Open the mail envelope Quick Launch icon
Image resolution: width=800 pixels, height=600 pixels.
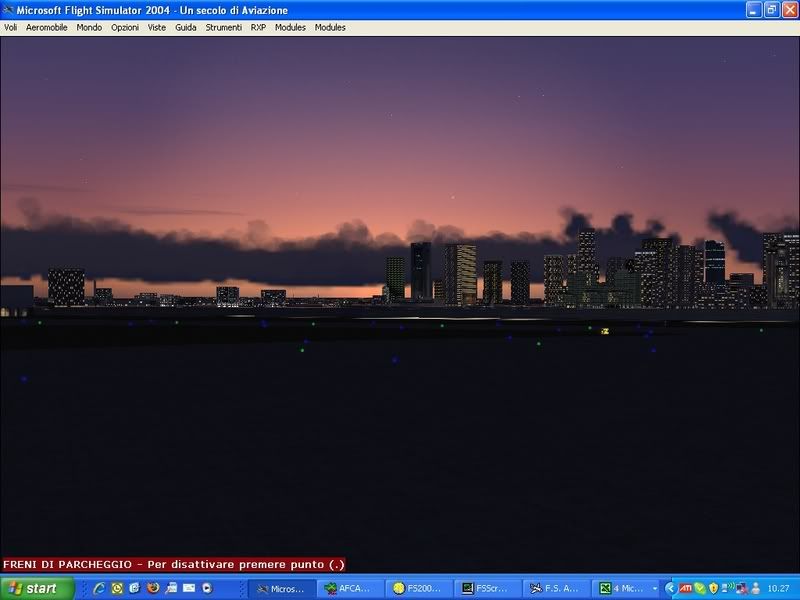[189, 588]
